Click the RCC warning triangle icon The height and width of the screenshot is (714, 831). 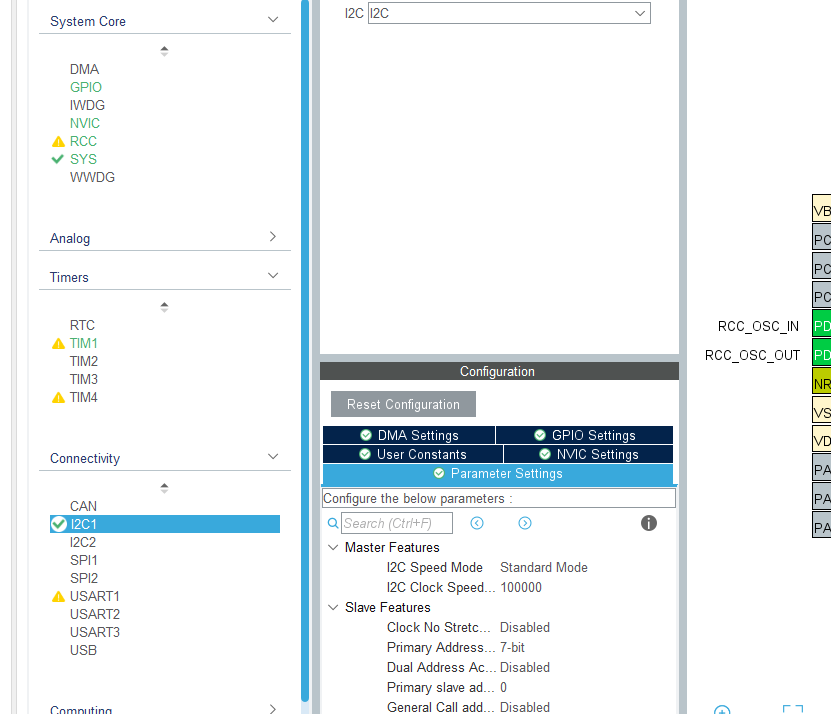58,142
